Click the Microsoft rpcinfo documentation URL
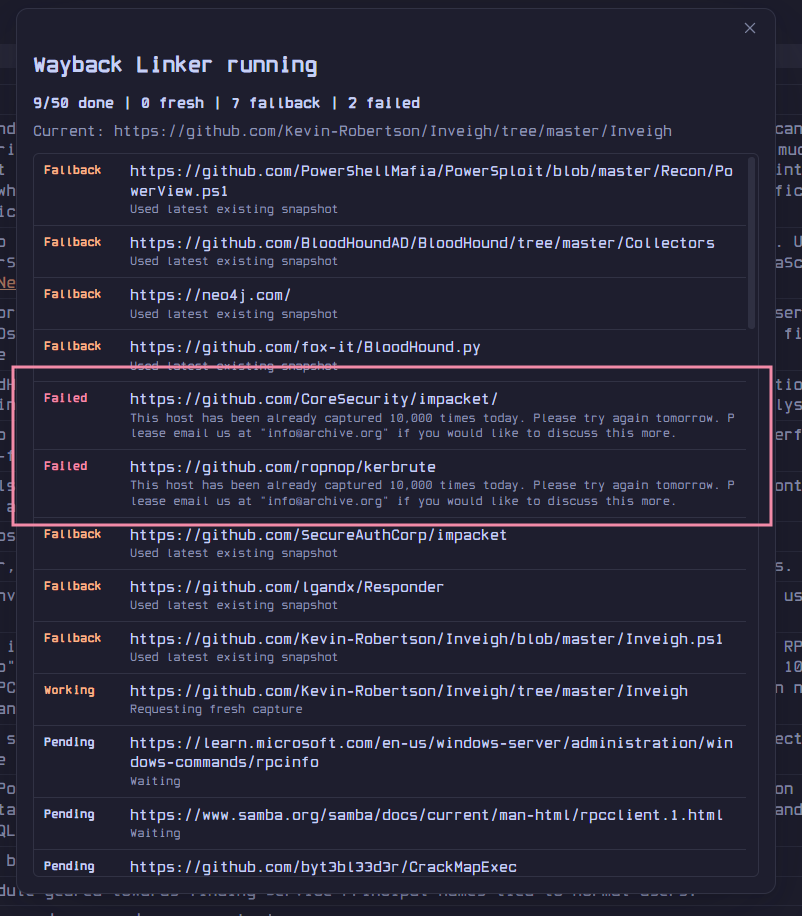 [431, 752]
